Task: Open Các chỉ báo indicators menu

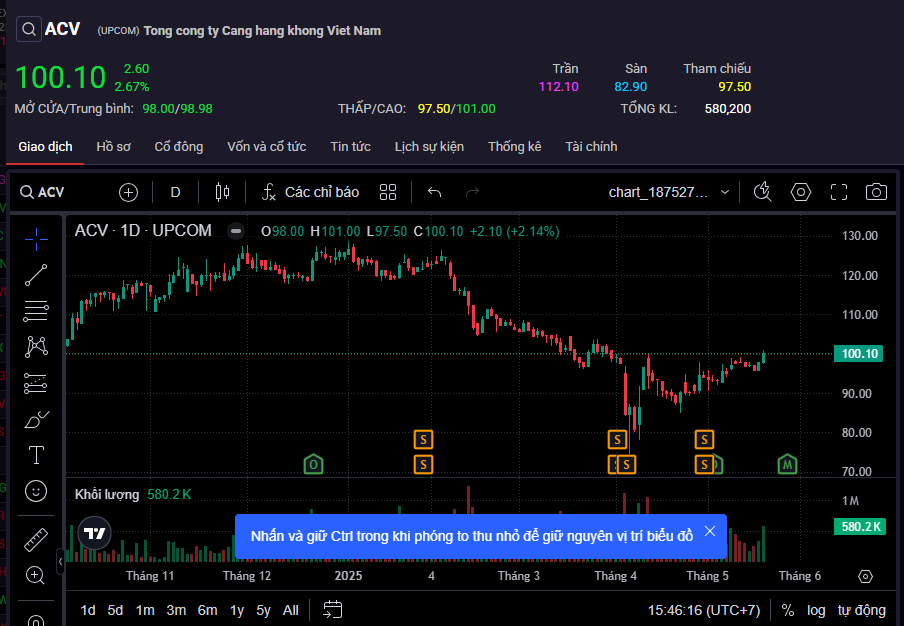Action: click(x=310, y=192)
